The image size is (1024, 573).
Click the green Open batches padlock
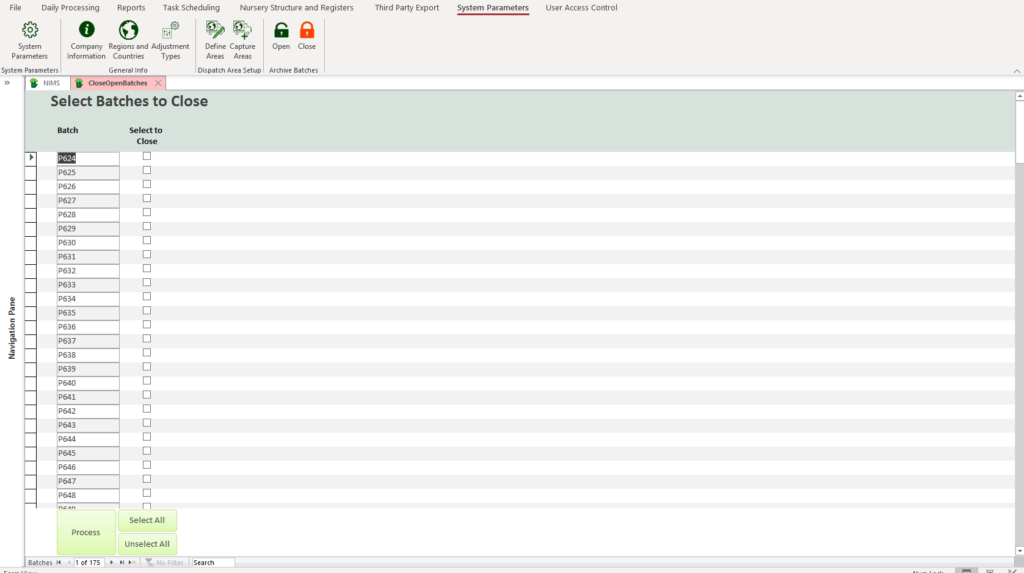tap(281, 32)
